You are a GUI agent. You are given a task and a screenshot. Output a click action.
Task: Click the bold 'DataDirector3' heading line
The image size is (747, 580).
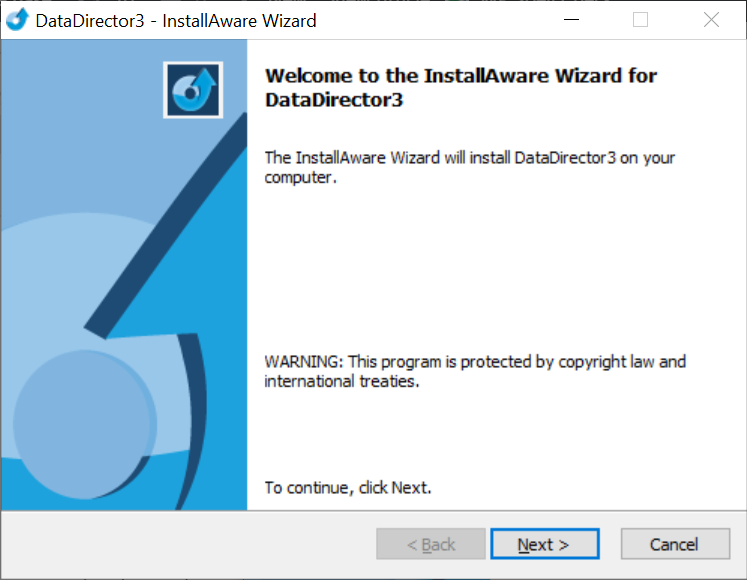334,100
